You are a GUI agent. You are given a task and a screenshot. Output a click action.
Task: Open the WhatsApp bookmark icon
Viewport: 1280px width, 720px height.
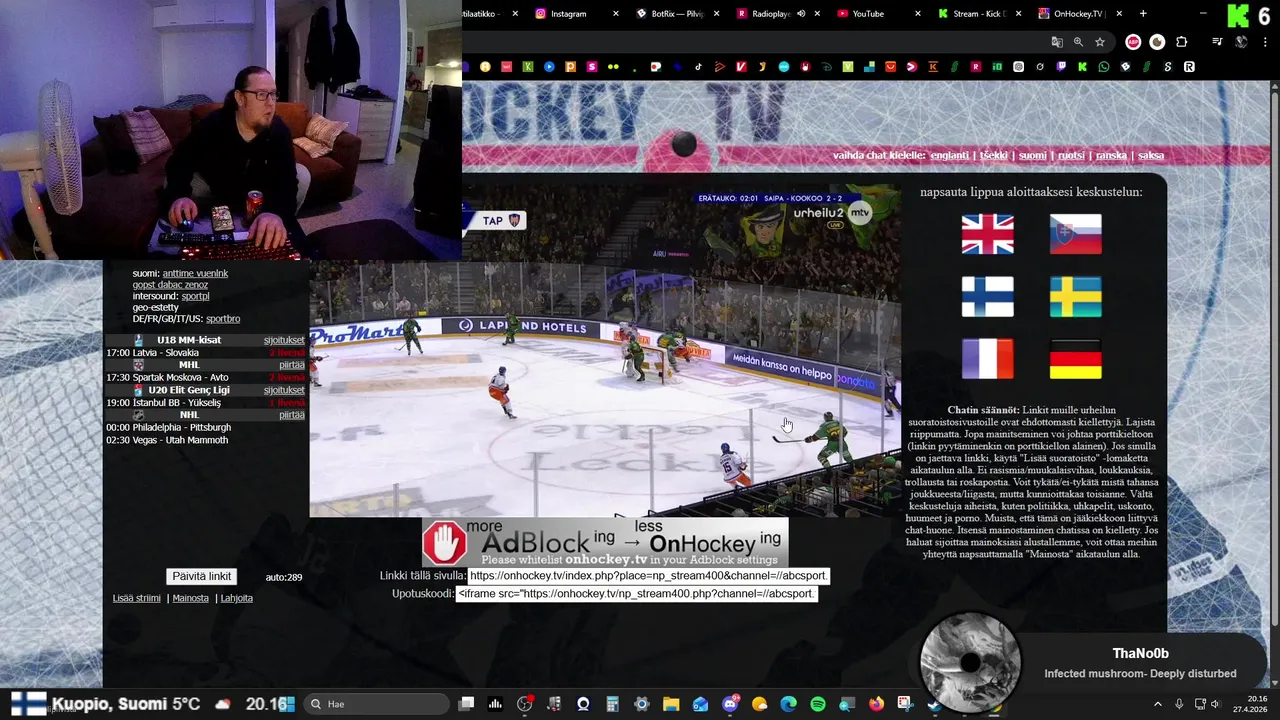pos(1104,67)
